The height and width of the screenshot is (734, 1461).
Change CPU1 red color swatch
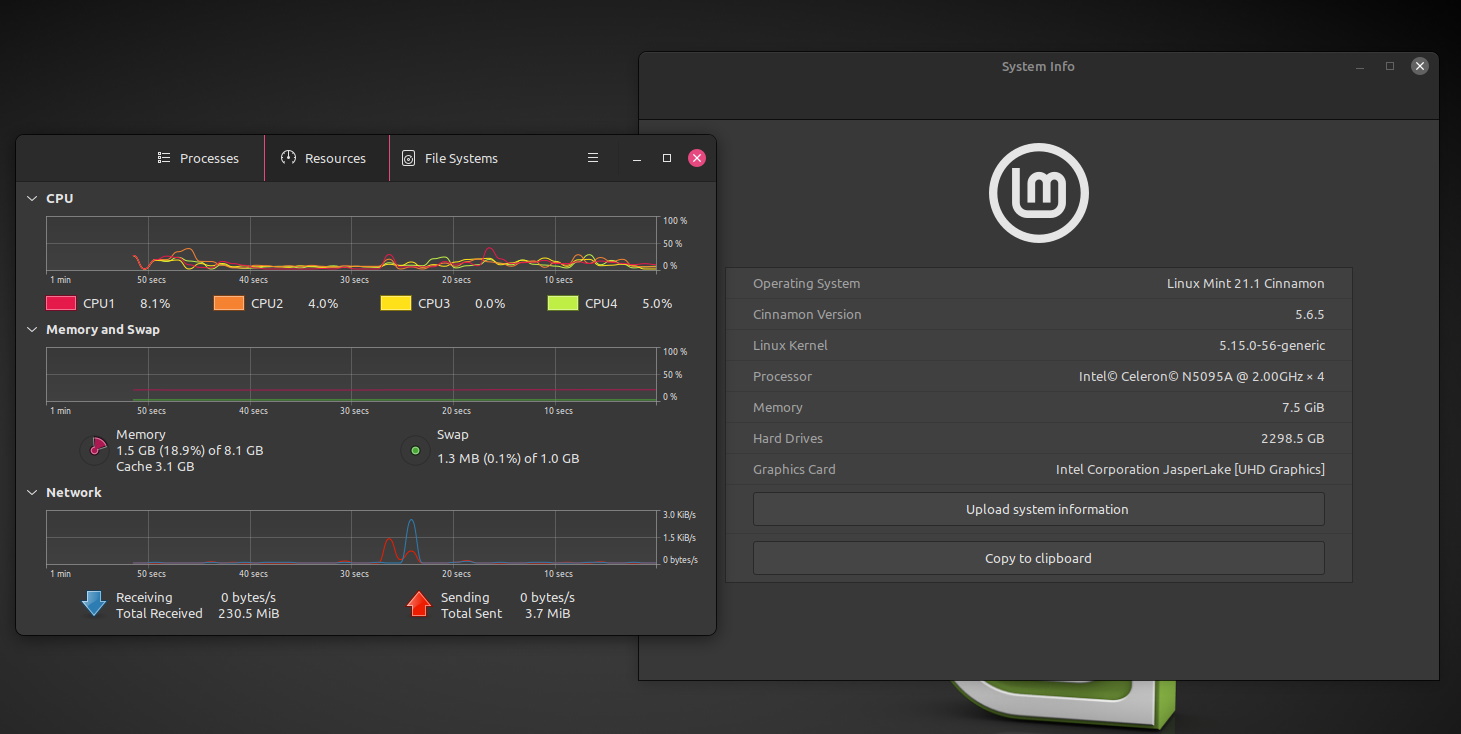click(61, 303)
